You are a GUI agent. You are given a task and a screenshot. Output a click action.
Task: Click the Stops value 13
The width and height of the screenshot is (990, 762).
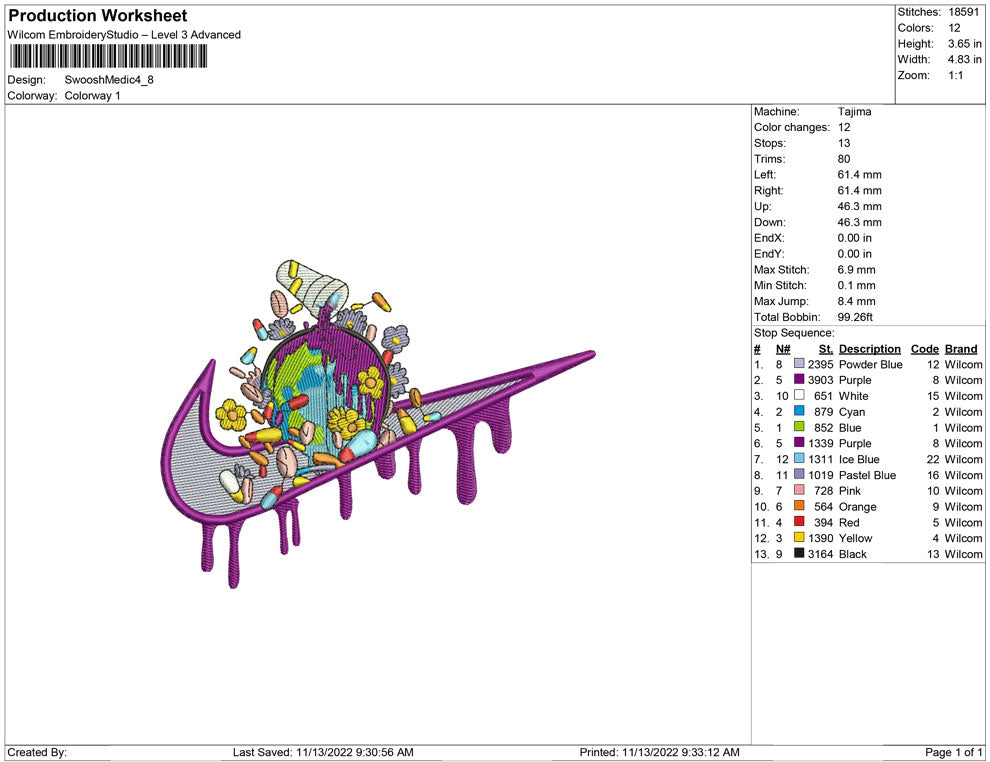[x=844, y=143]
